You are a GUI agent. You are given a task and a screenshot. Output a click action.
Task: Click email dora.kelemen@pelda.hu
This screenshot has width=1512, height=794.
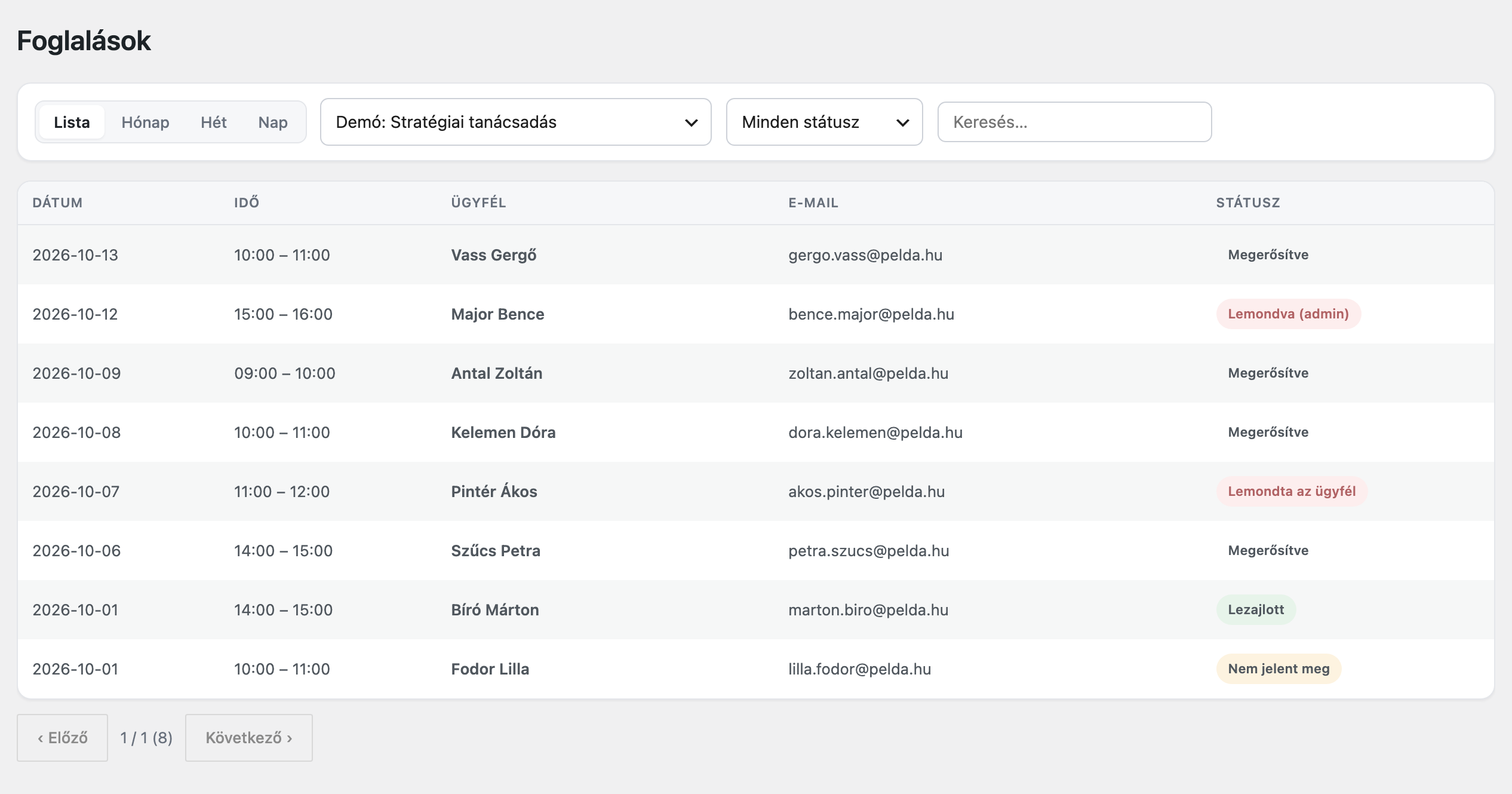(875, 433)
